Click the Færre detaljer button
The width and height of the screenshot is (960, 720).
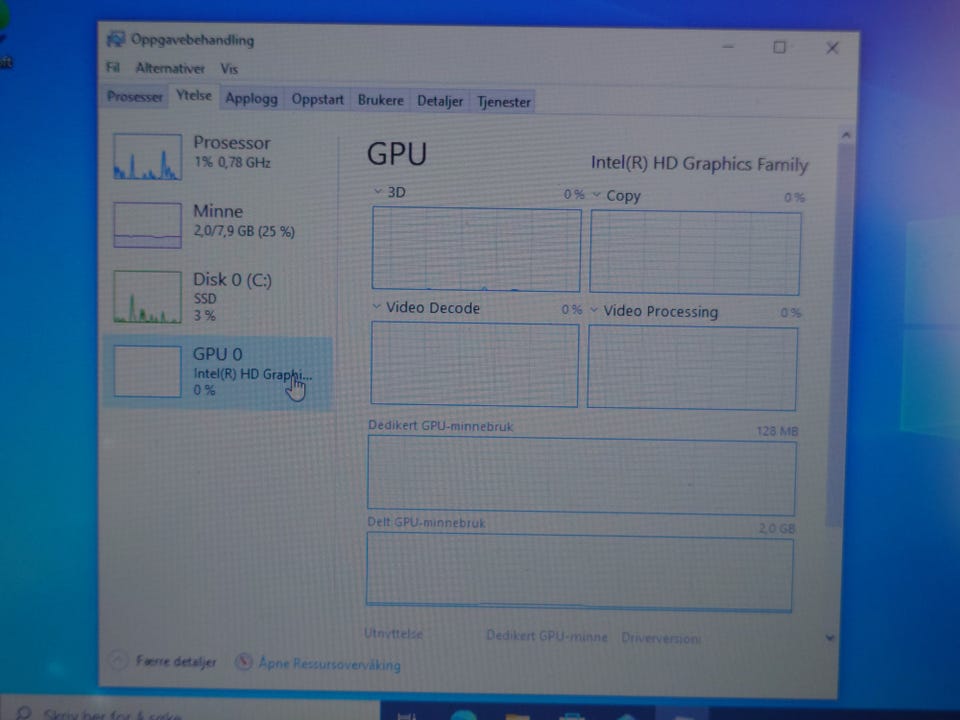pyautogui.click(x=163, y=661)
